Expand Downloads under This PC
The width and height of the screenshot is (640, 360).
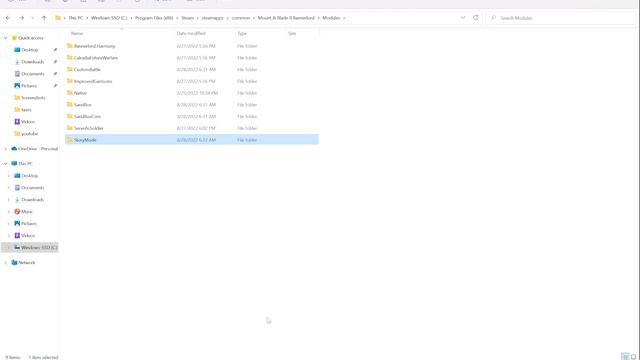[x=9, y=200]
